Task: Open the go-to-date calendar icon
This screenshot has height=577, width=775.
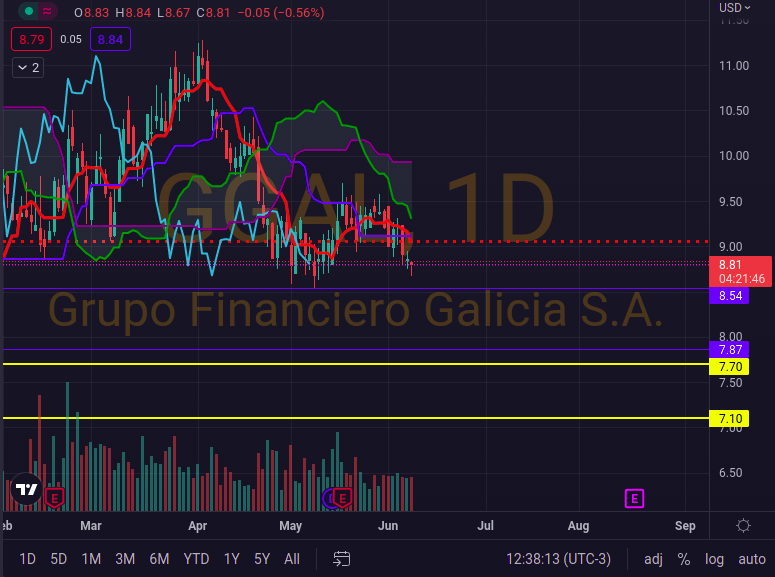Action: coord(342,558)
